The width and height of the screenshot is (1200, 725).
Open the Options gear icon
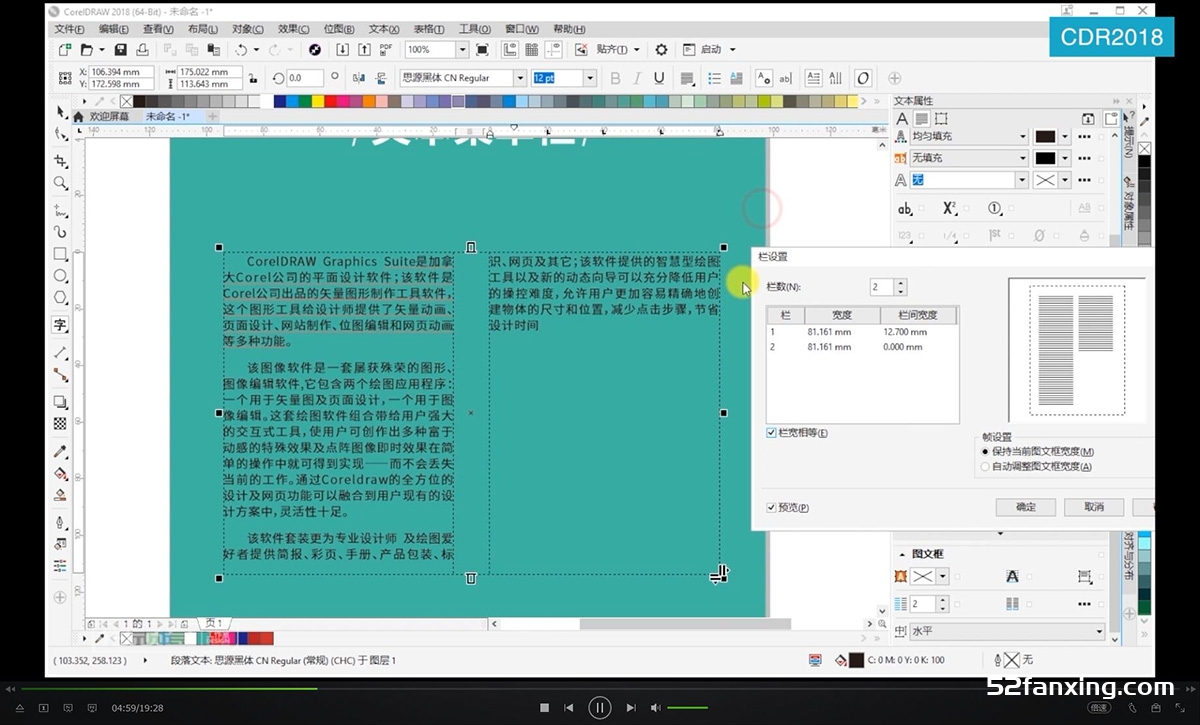coord(661,49)
